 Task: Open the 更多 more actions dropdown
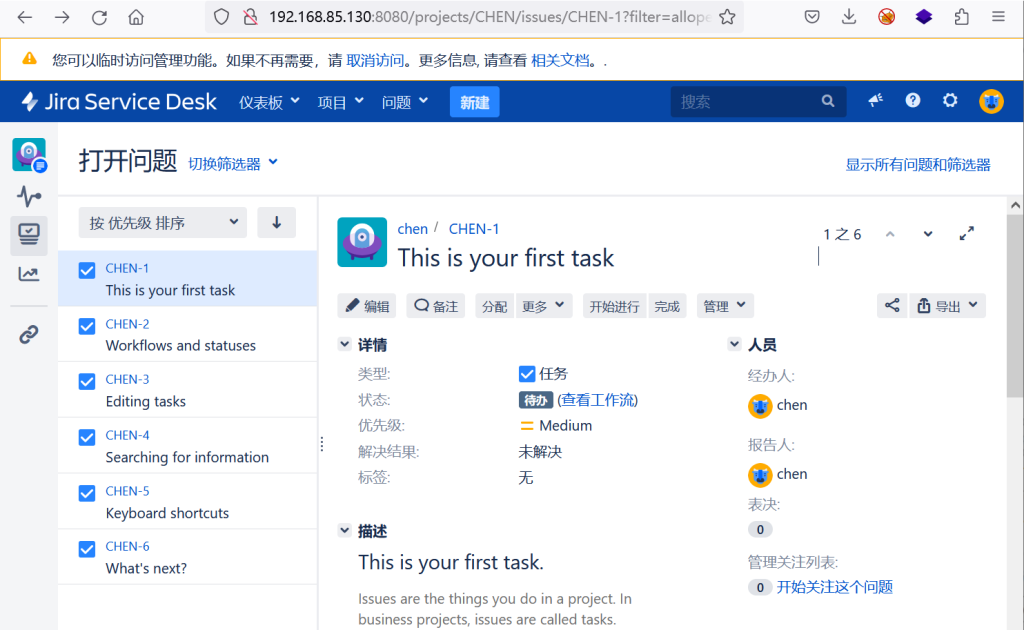pos(543,306)
